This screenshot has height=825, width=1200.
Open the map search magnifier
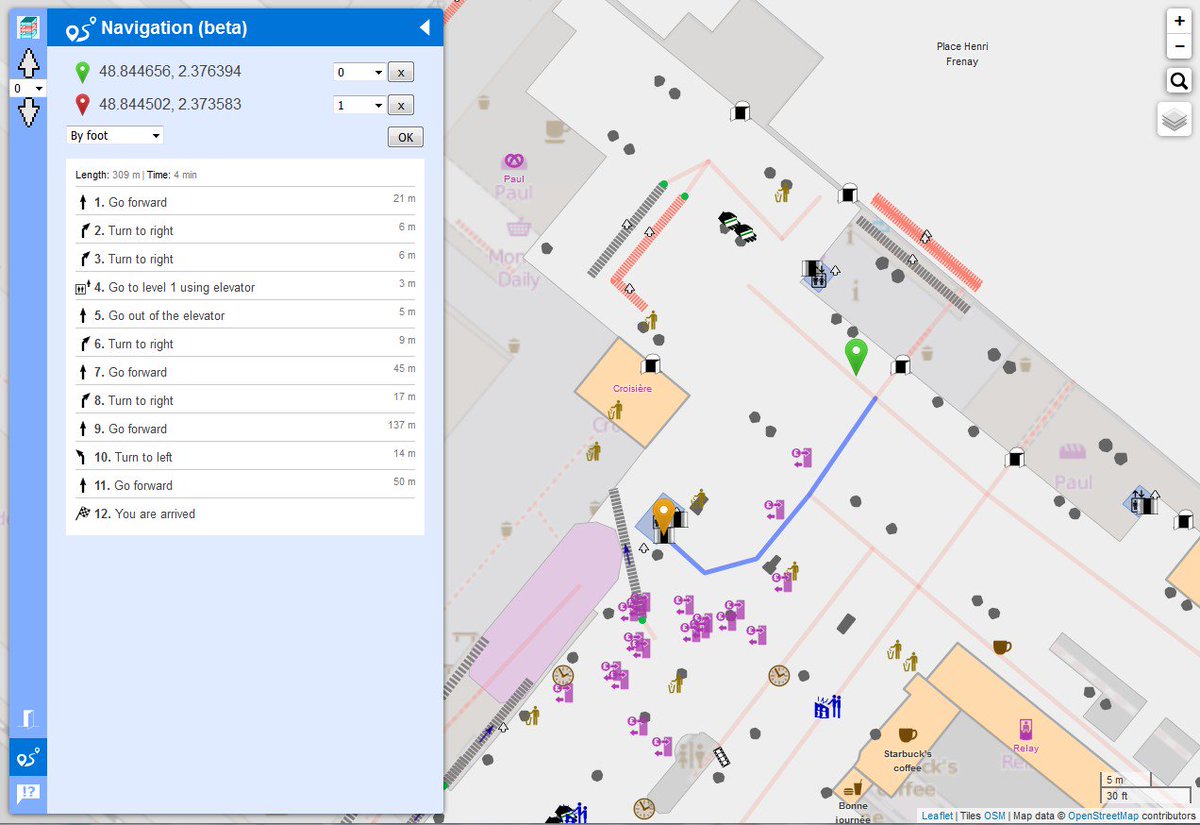1180,81
